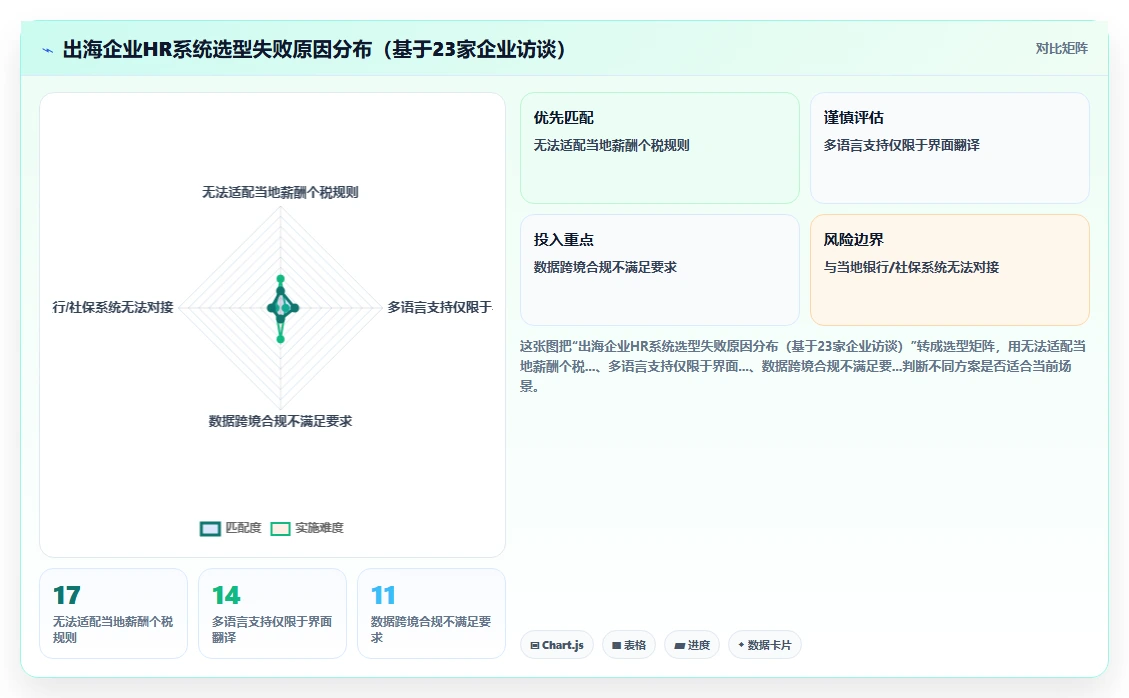Click the icon inside the 表格 chip
Screen dimensions: 1129x698
pyautogui.click(x=616, y=645)
